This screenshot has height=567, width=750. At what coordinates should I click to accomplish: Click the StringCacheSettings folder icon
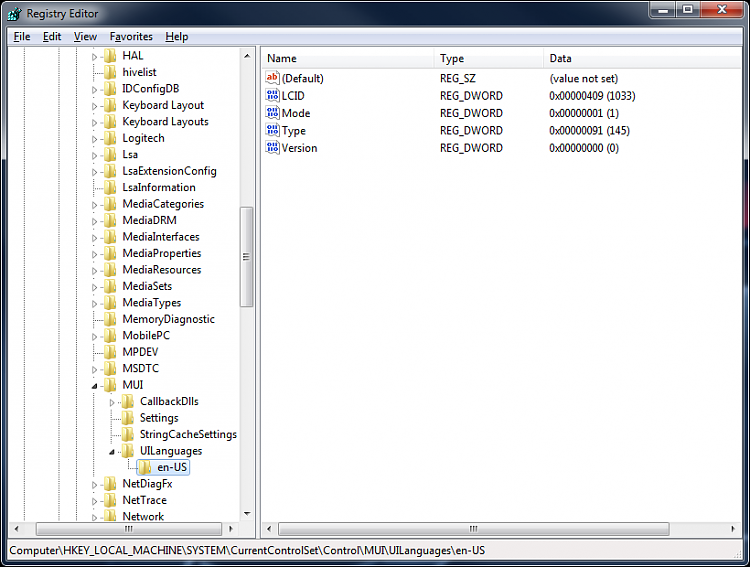(x=128, y=434)
